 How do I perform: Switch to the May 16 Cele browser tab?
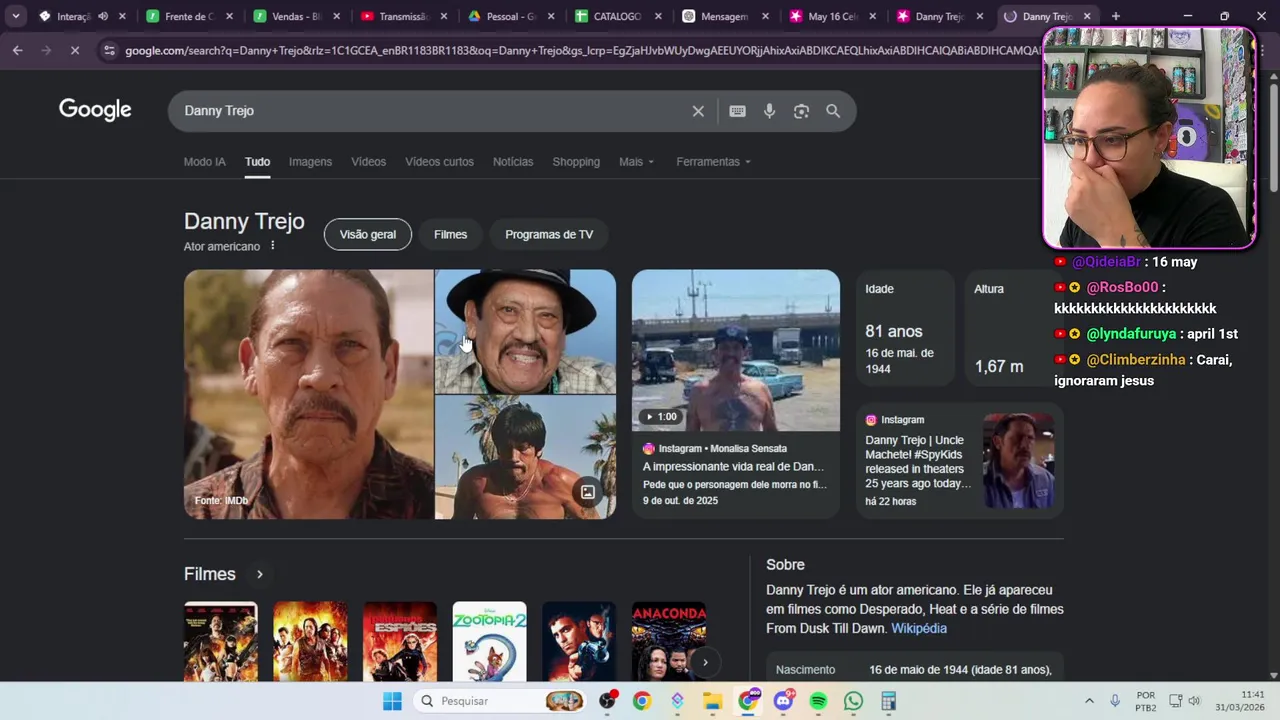tap(833, 16)
